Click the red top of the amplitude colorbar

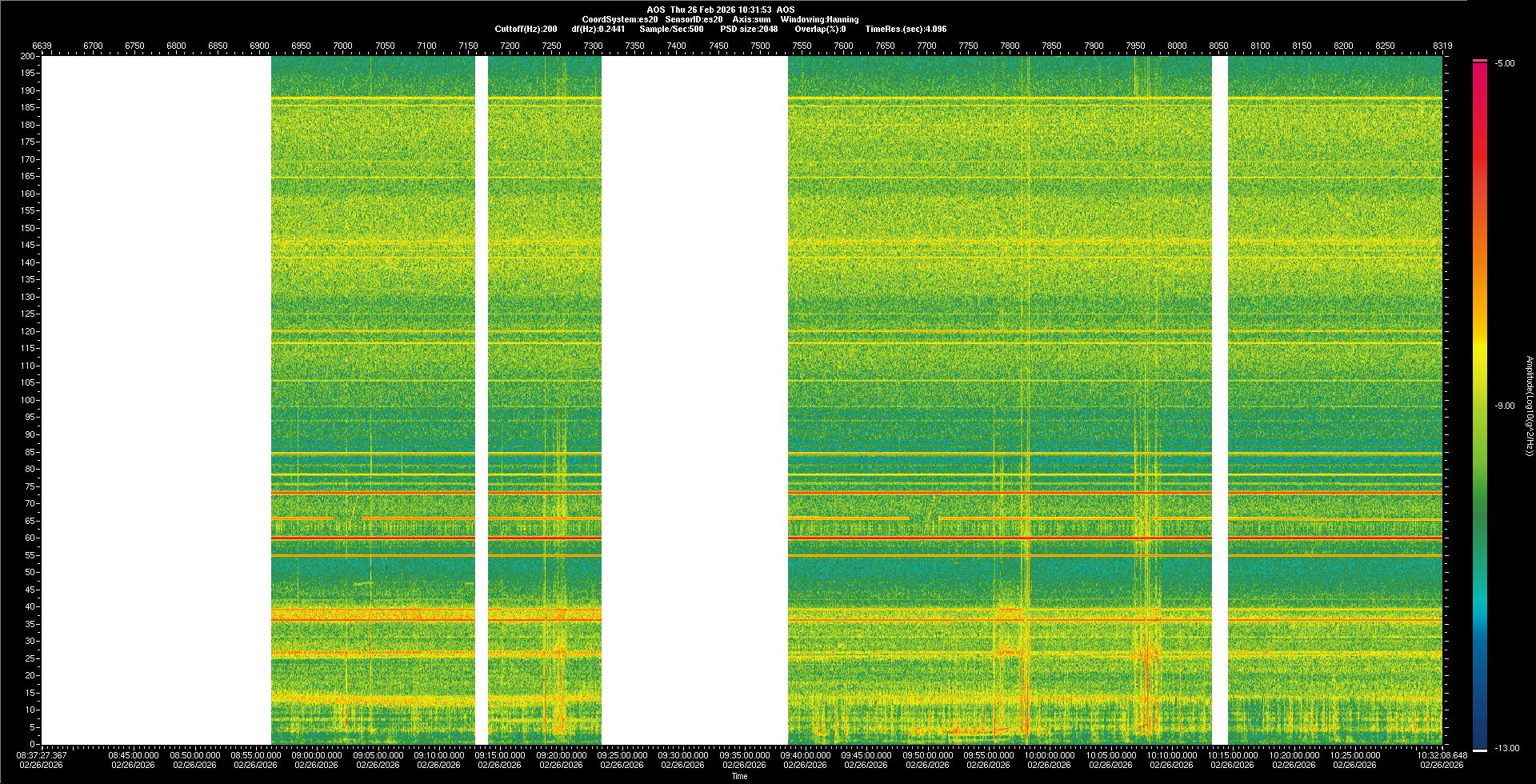[1480, 62]
